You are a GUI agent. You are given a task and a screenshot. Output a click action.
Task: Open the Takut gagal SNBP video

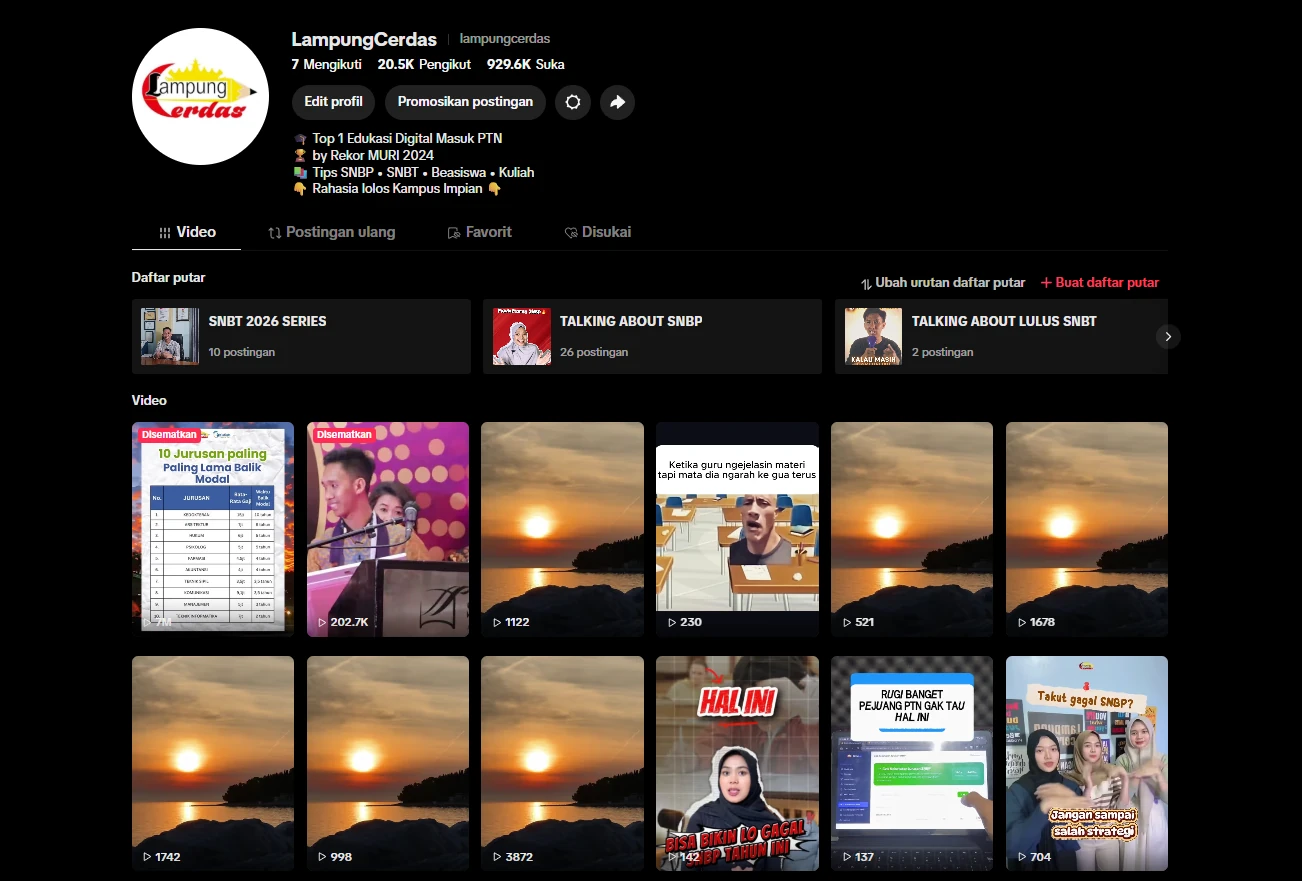click(x=1087, y=764)
